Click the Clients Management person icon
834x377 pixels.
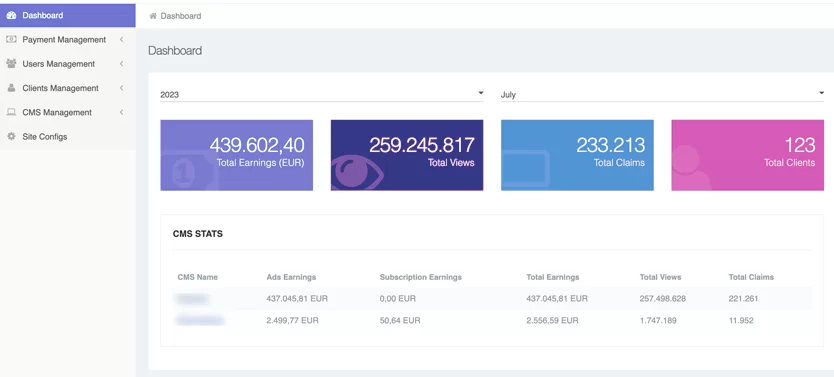(11, 88)
